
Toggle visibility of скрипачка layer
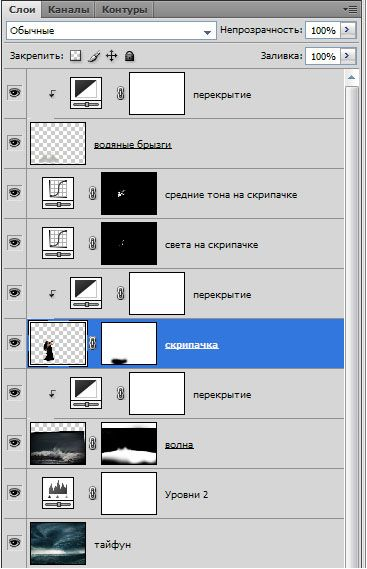point(15,342)
